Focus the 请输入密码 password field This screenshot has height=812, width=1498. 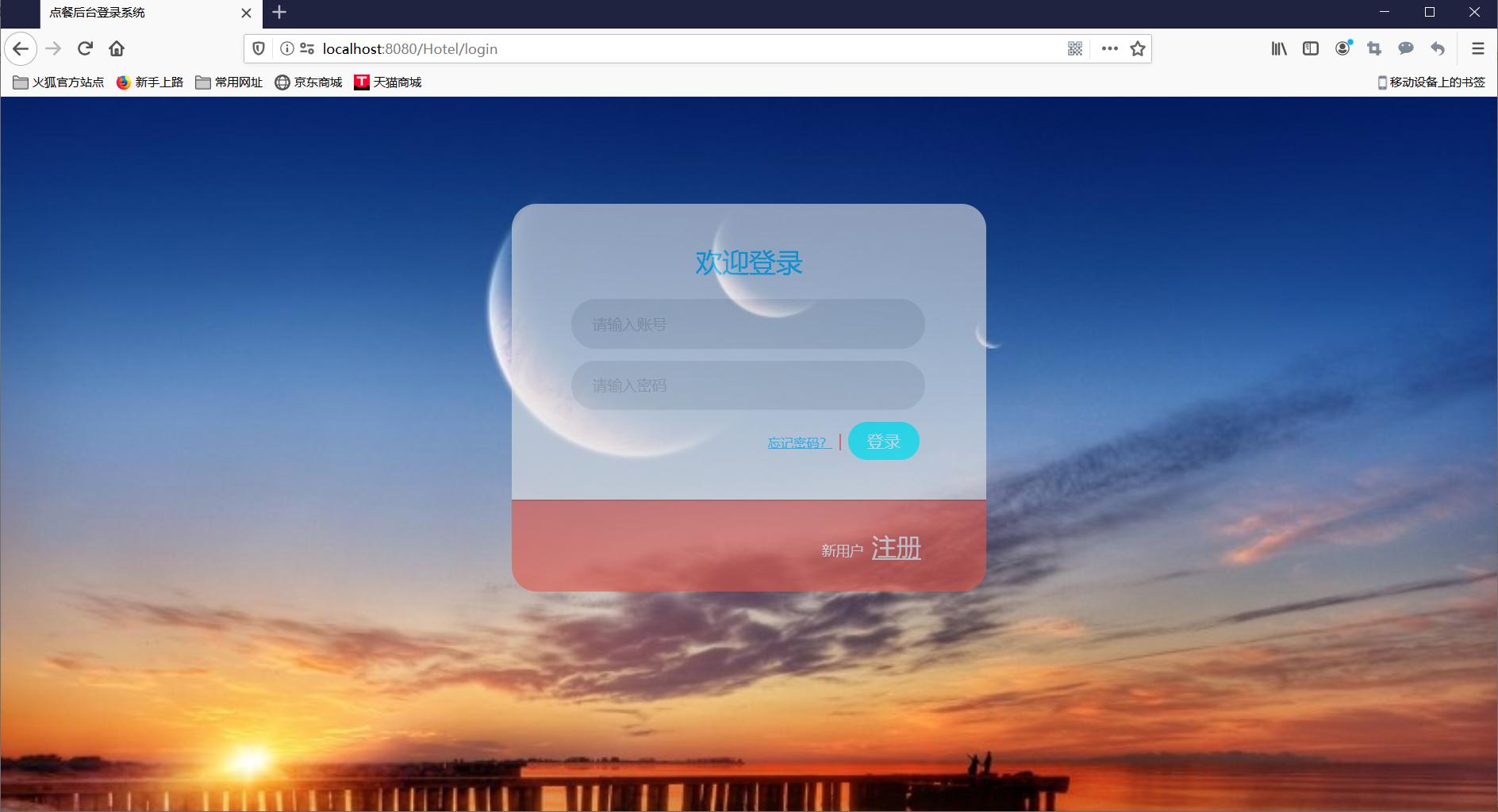[x=747, y=385]
